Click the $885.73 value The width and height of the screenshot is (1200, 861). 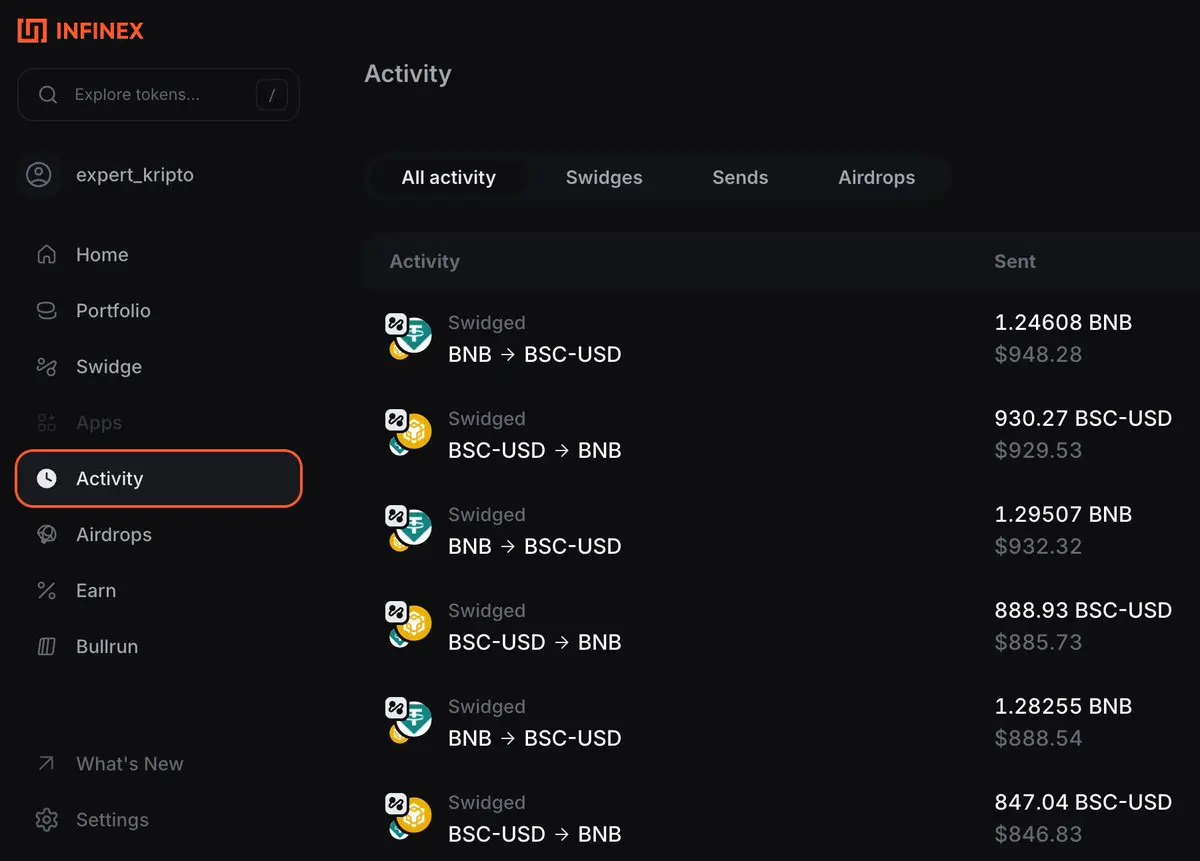point(1038,643)
